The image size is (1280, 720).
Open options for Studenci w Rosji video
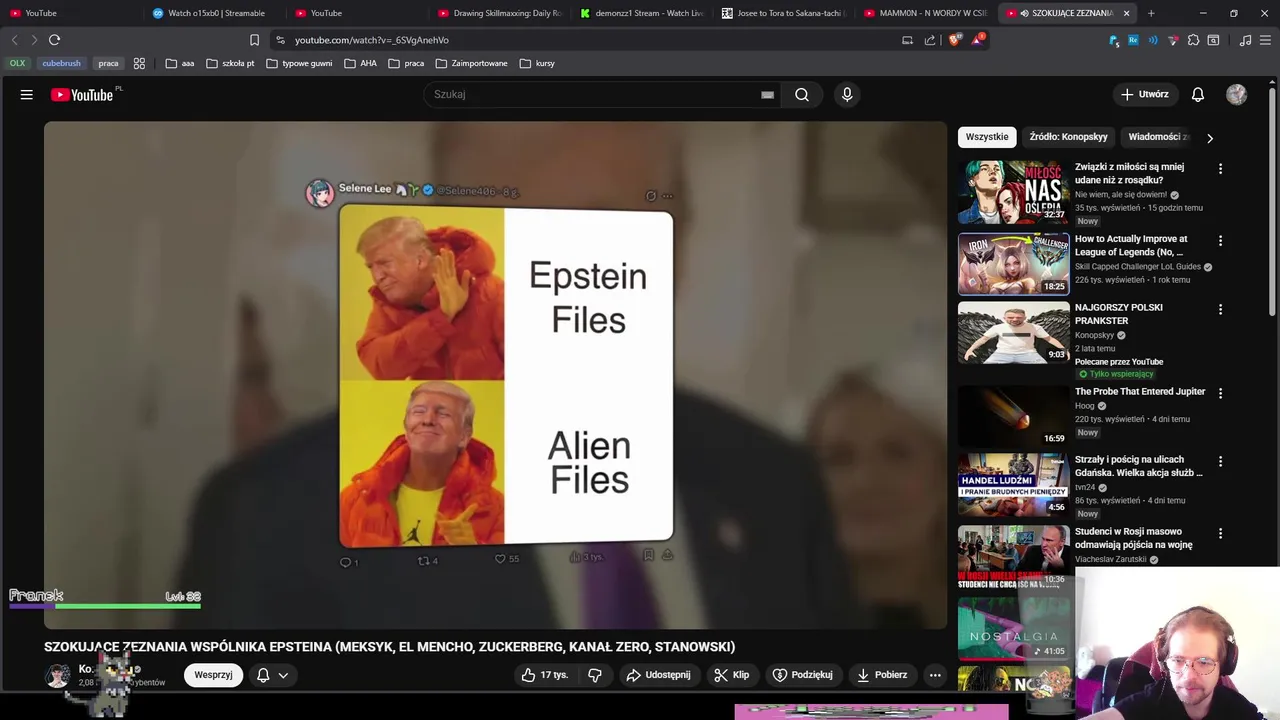(1220, 533)
